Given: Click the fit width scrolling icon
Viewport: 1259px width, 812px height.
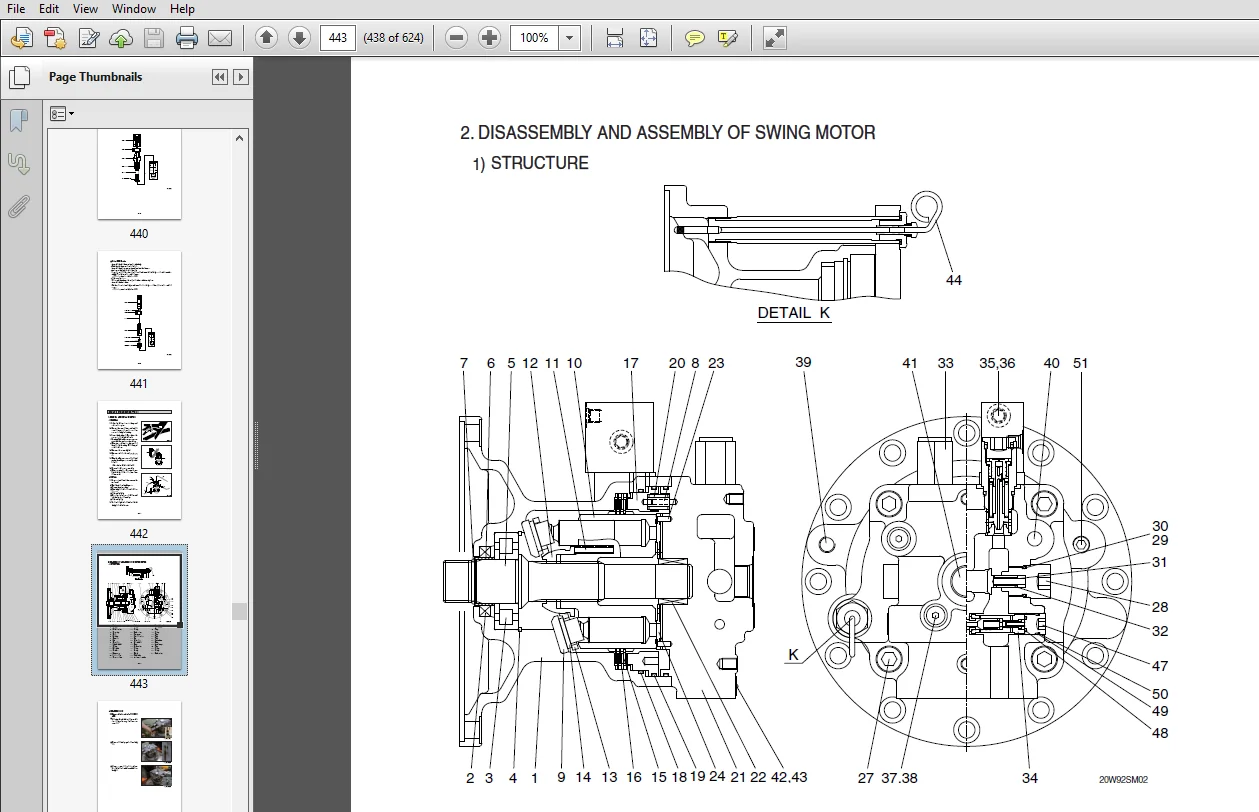Looking at the screenshot, I should tap(615, 38).
